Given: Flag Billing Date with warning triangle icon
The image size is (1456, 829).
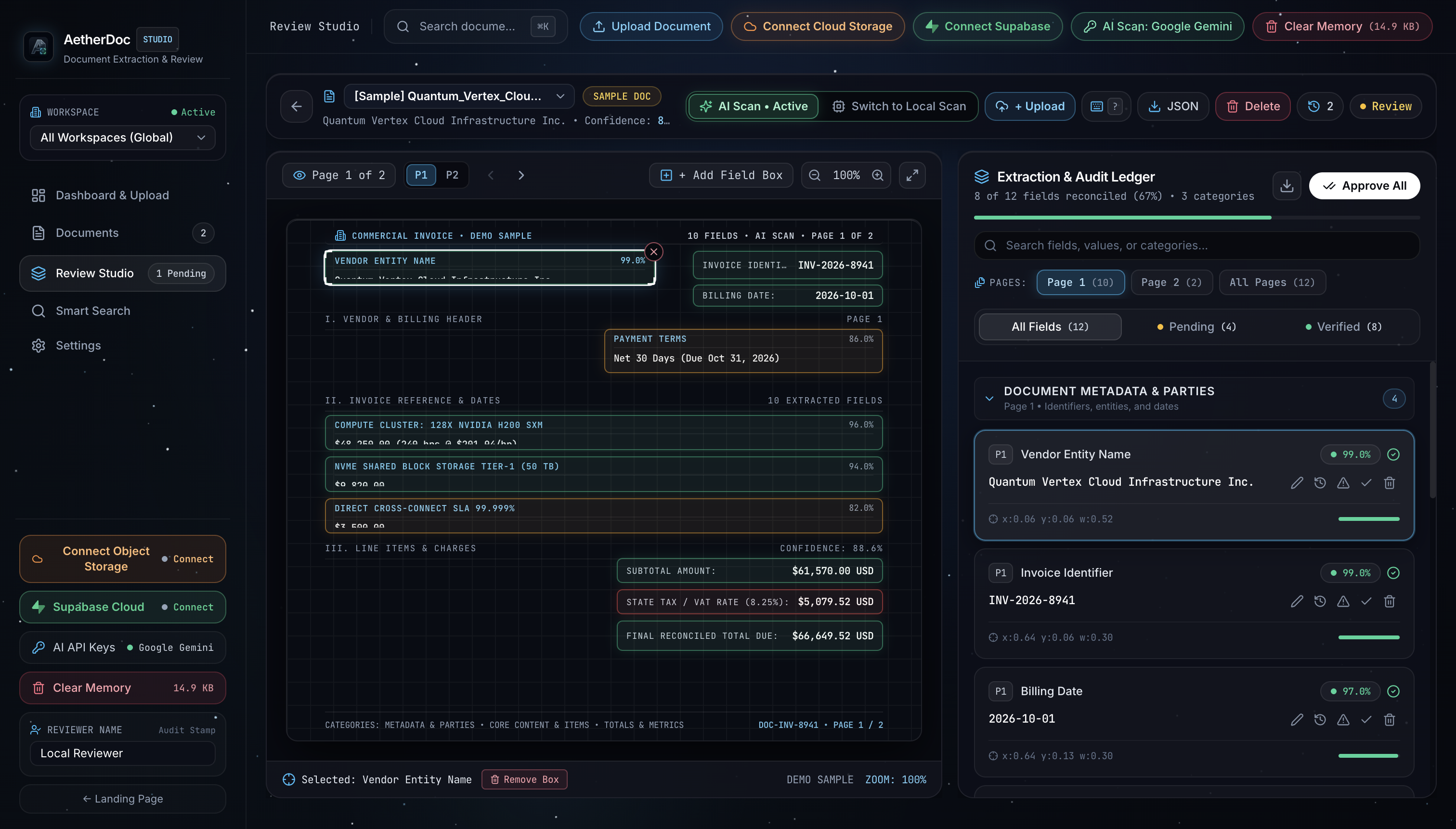Looking at the screenshot, I should (1343, 720).
